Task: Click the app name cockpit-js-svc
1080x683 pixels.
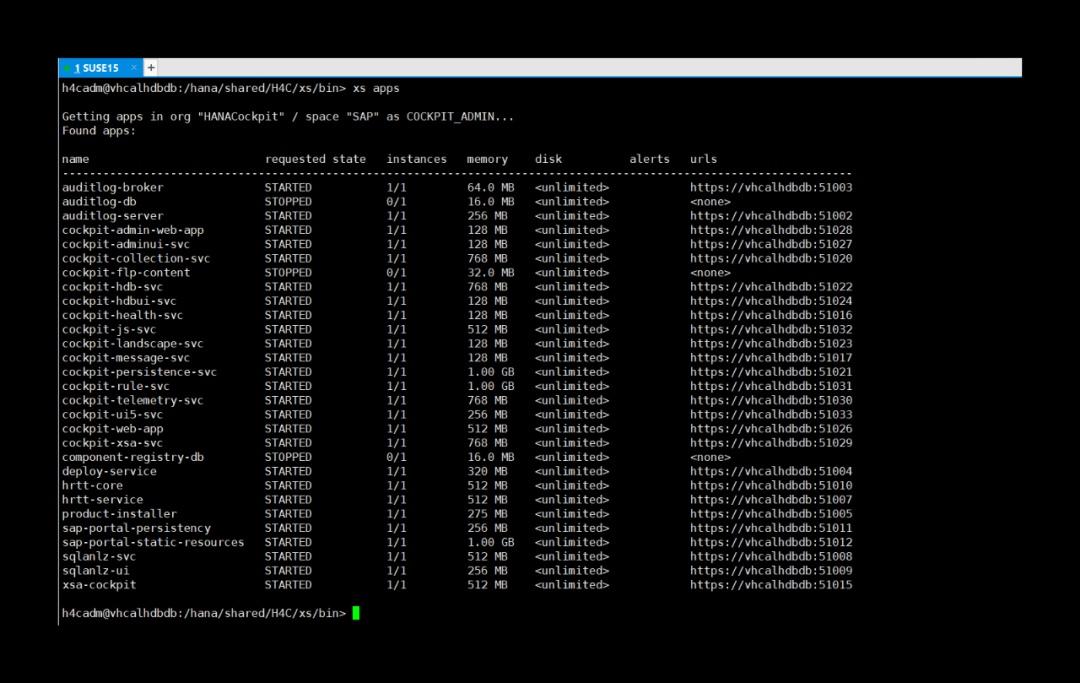Action: 109,329
